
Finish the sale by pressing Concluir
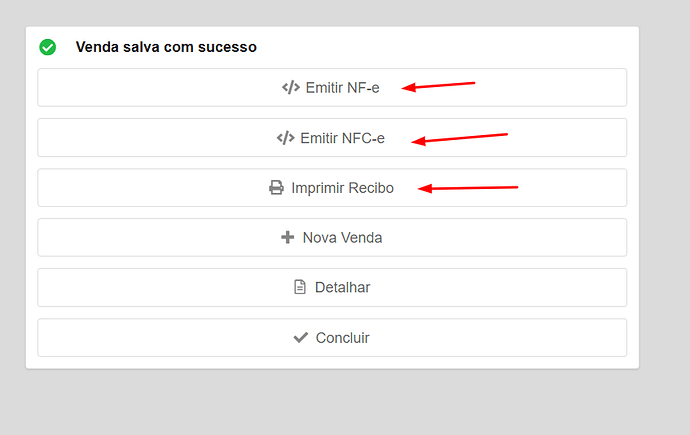click(x=342, y=338)
